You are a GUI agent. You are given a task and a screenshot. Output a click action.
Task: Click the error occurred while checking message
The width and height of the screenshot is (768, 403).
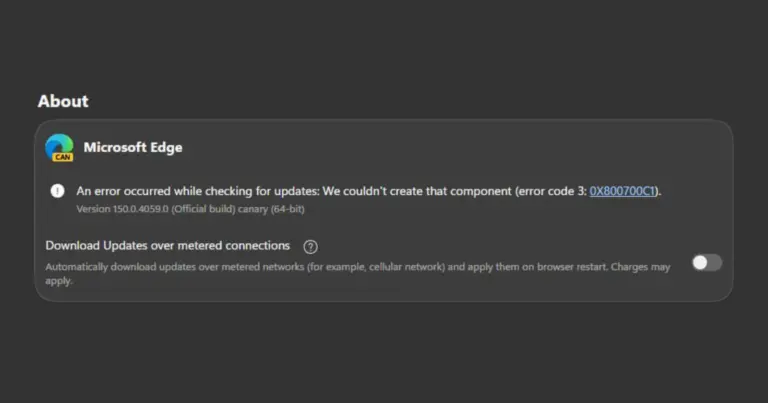(368, 191)
